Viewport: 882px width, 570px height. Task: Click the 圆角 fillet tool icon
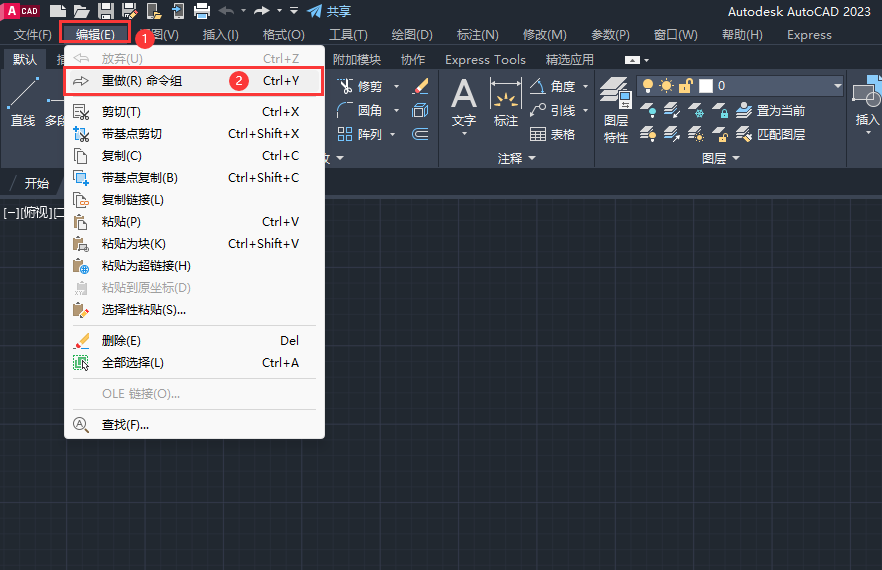(x=345, y=110)
